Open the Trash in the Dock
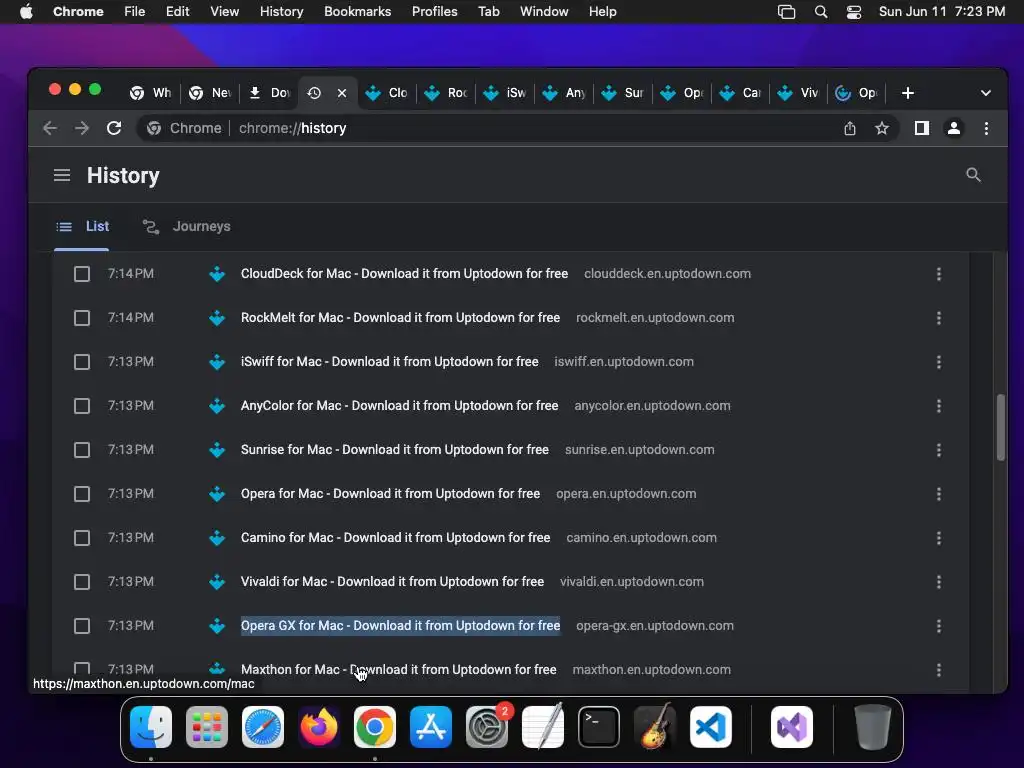Screen dimensions: 1024x768 pos(872,727)
